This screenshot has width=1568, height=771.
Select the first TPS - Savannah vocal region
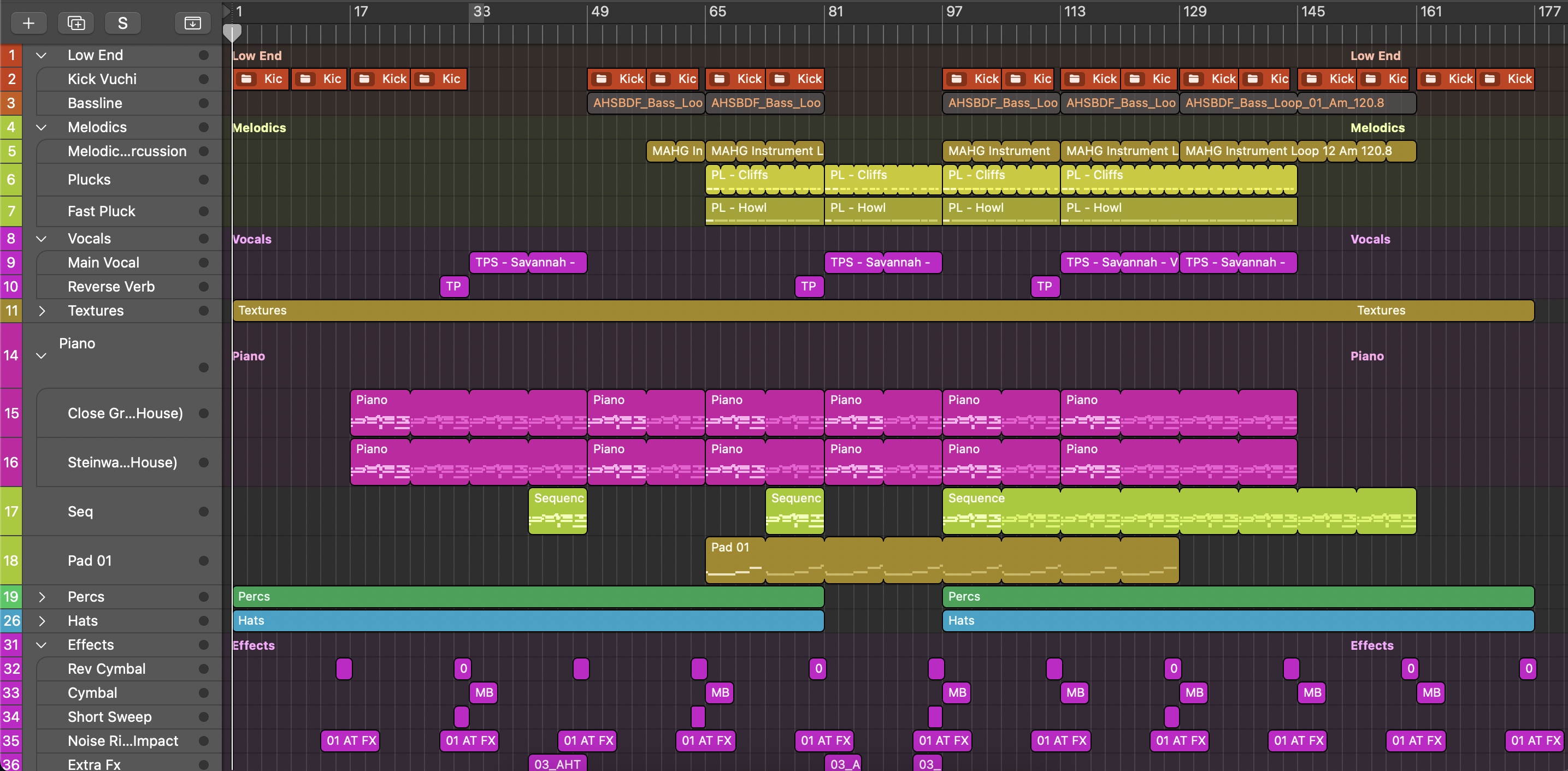528,263
